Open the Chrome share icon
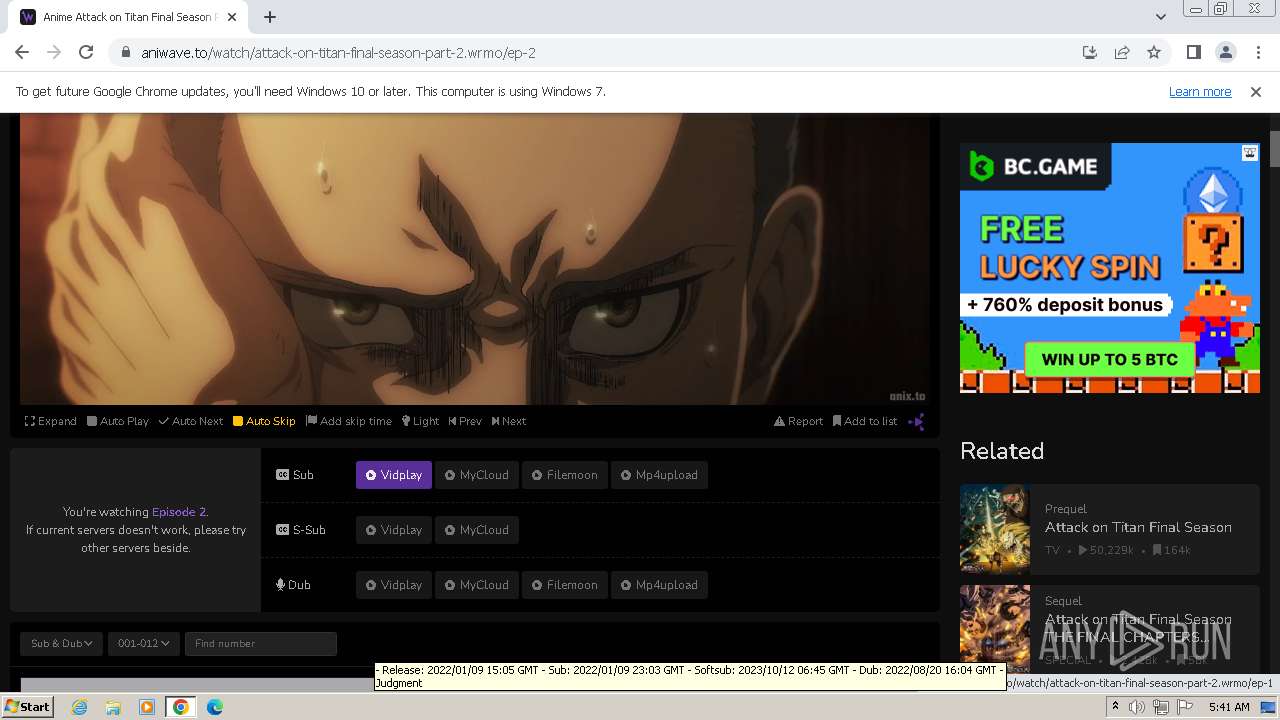Viewport: 1280px width, 720px height. click(x=1122, y=52)
